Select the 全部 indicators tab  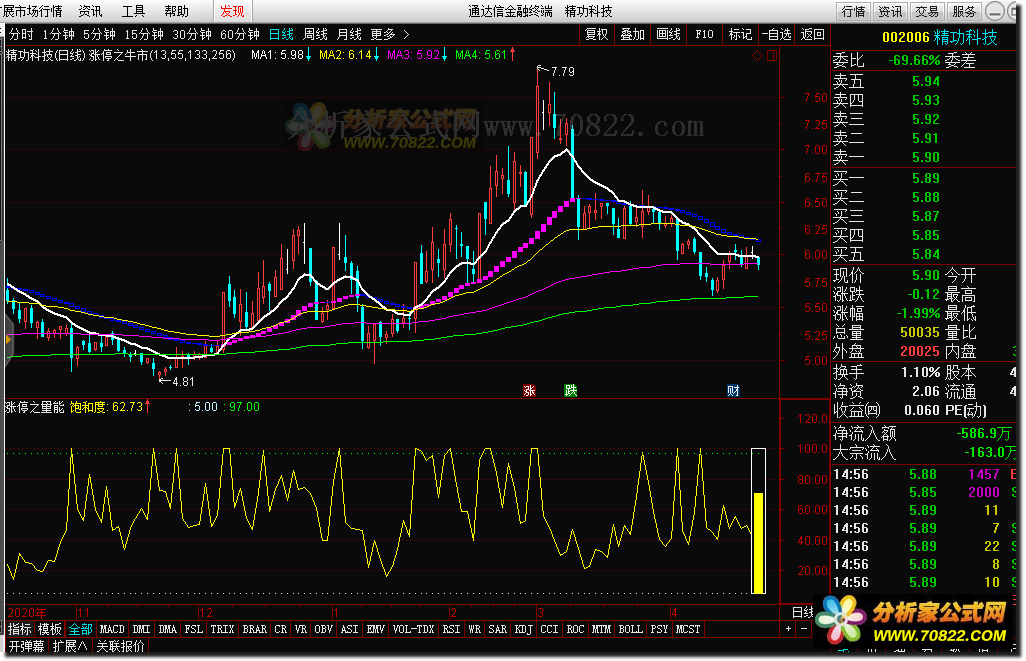click(x=80, y=630)
